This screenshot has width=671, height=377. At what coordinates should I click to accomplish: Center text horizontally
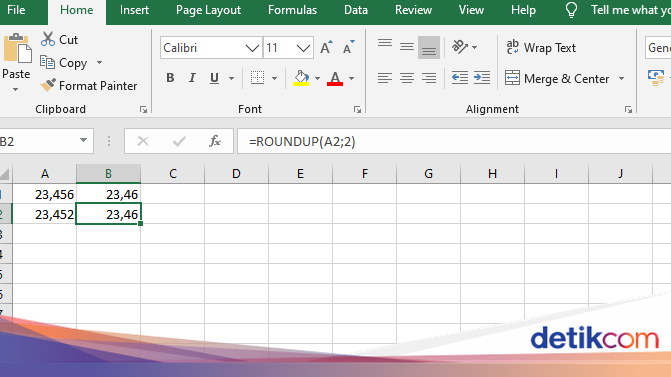407,78
